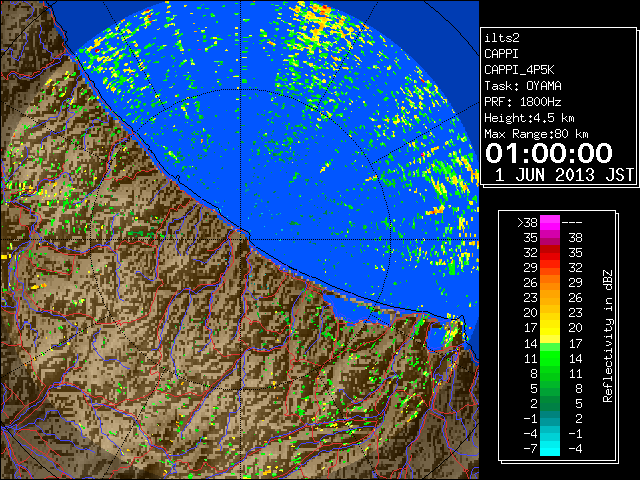Viewport: 640px width, 480px height.
Task: Click the "1 JUN 2013 JST" date text
Action: pos(564,175)
